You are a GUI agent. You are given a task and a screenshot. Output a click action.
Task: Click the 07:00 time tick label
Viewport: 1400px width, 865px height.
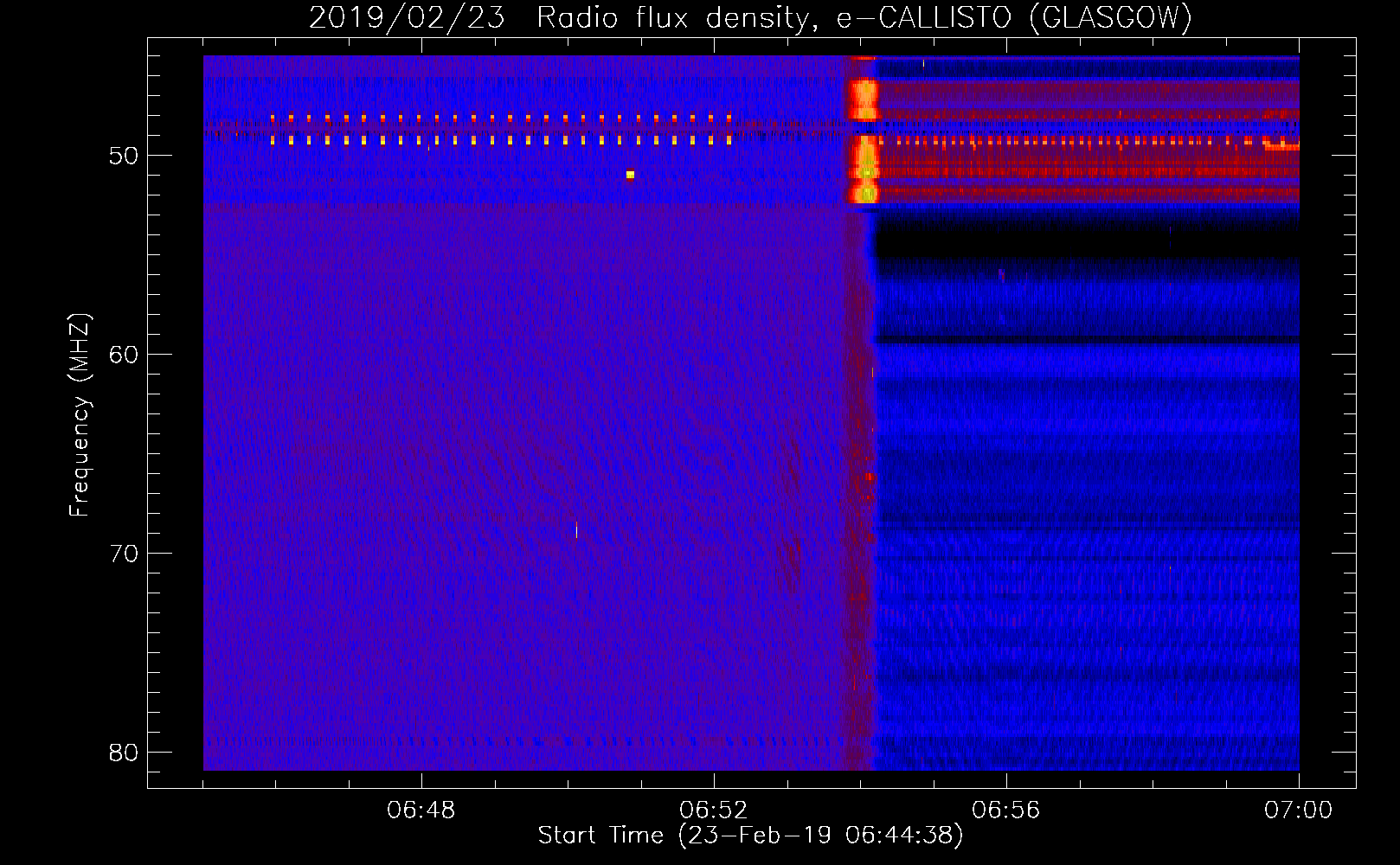click(1299, 811)
